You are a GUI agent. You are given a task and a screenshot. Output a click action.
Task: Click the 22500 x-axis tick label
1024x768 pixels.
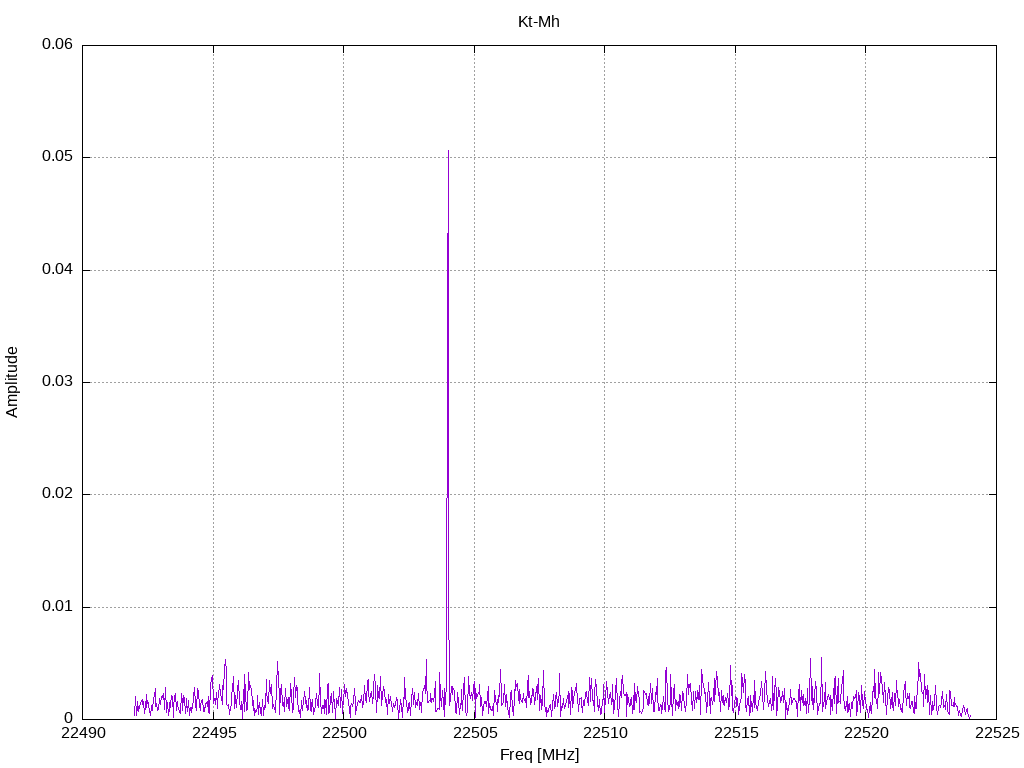(x=344, y=733)
